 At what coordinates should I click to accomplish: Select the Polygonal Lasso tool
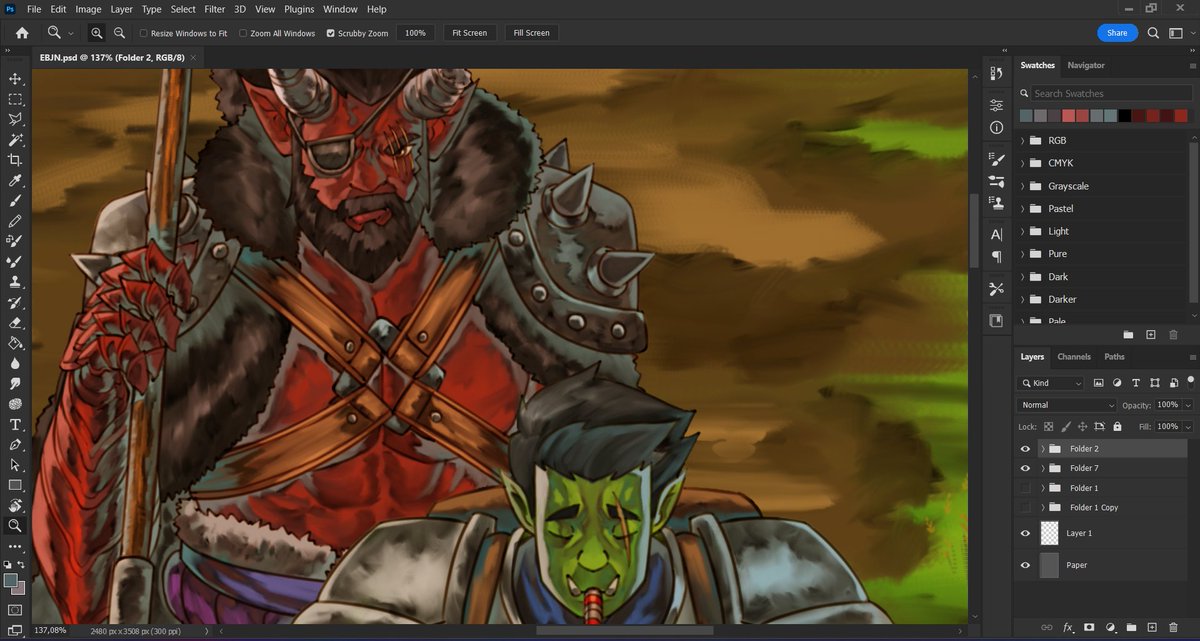pos(15,119)
